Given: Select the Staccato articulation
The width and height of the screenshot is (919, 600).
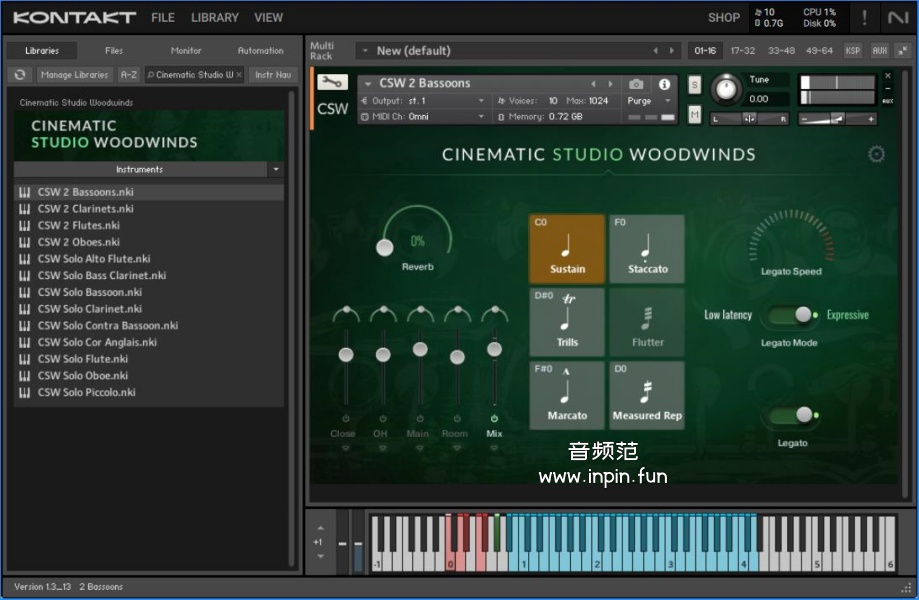Looking at the screenshot, I should pos(647,249).
